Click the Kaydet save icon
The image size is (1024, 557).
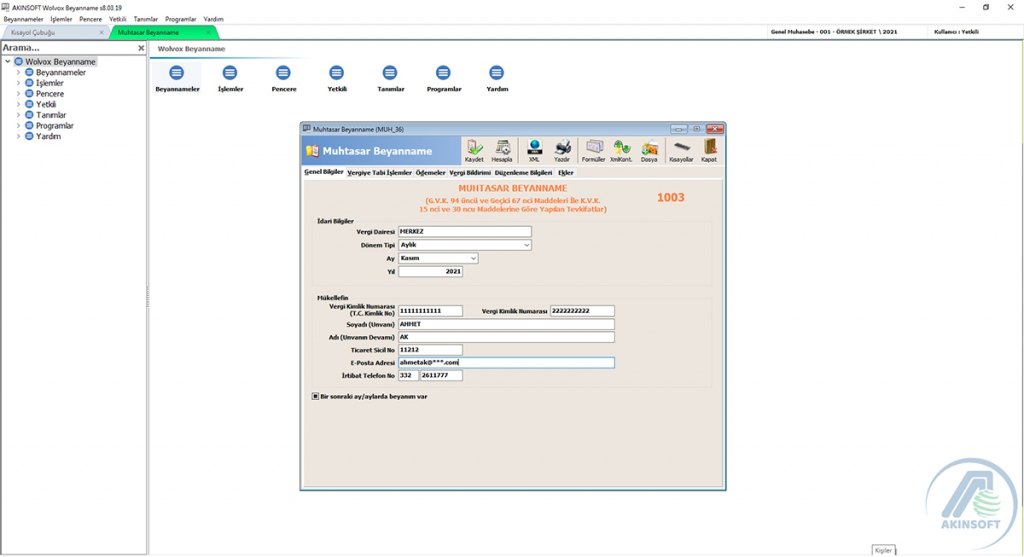pyautogui.click(x=474, y=151)
